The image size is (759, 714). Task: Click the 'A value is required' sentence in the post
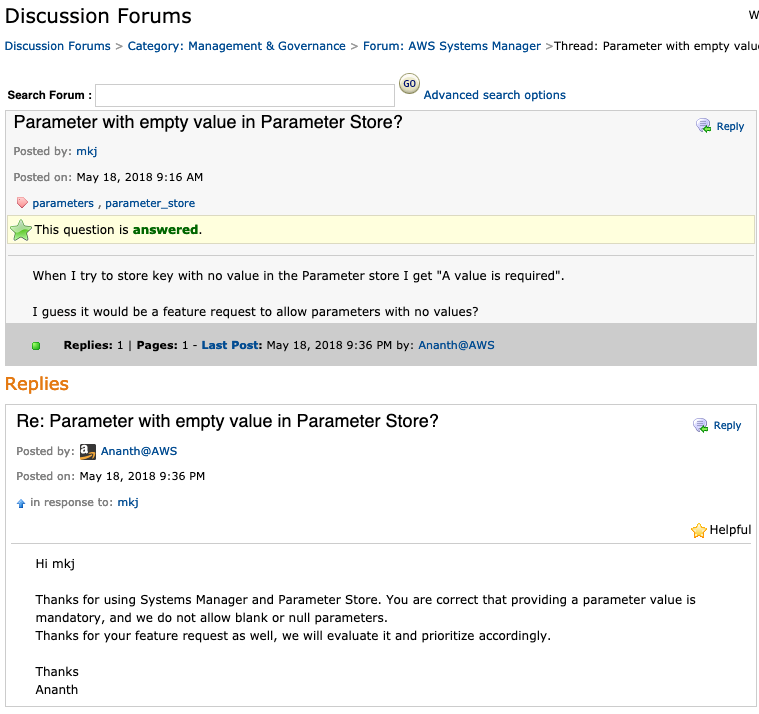[298, 276]
